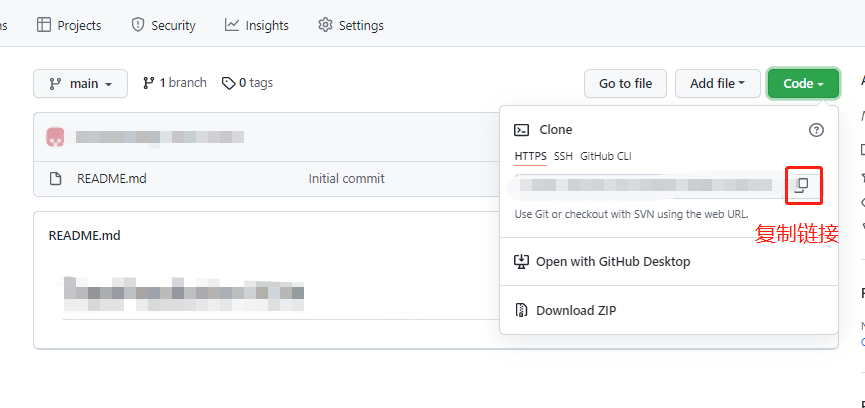Screen dimensions: 865x408
Task: Click the help question mark icon
Action: (816, 130)
